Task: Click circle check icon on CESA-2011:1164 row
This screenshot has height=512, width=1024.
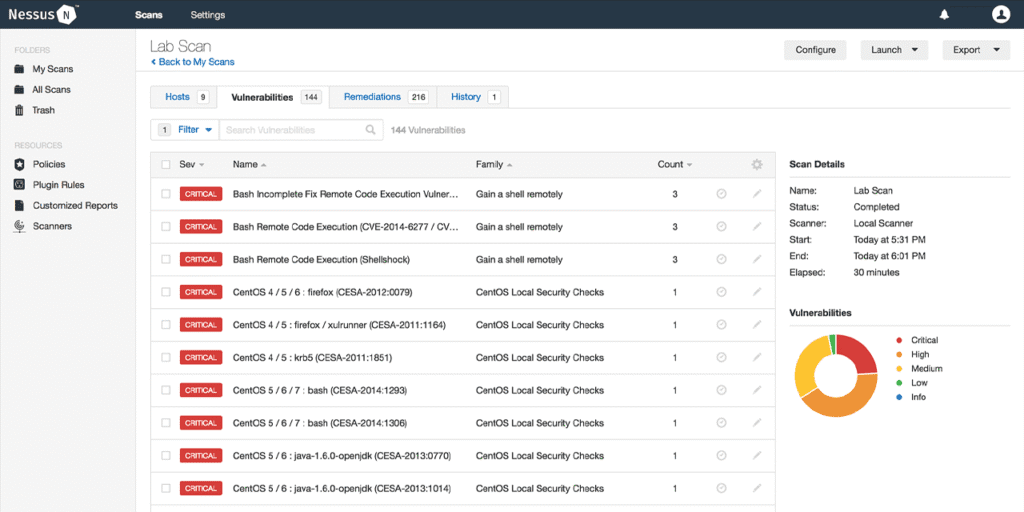Action: (x=722, y=325)
